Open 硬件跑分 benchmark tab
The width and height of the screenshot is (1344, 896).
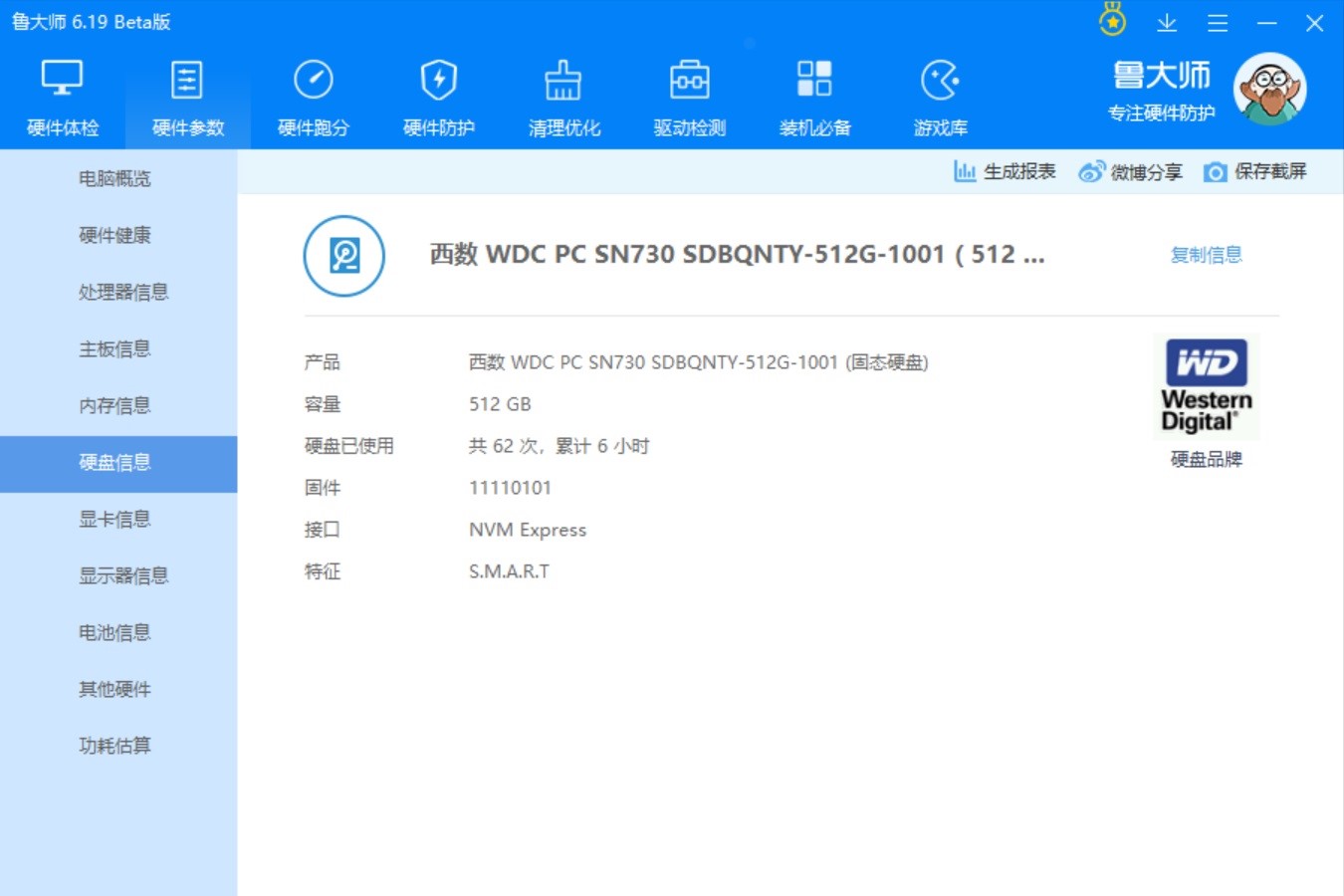(x=314, y=100)
